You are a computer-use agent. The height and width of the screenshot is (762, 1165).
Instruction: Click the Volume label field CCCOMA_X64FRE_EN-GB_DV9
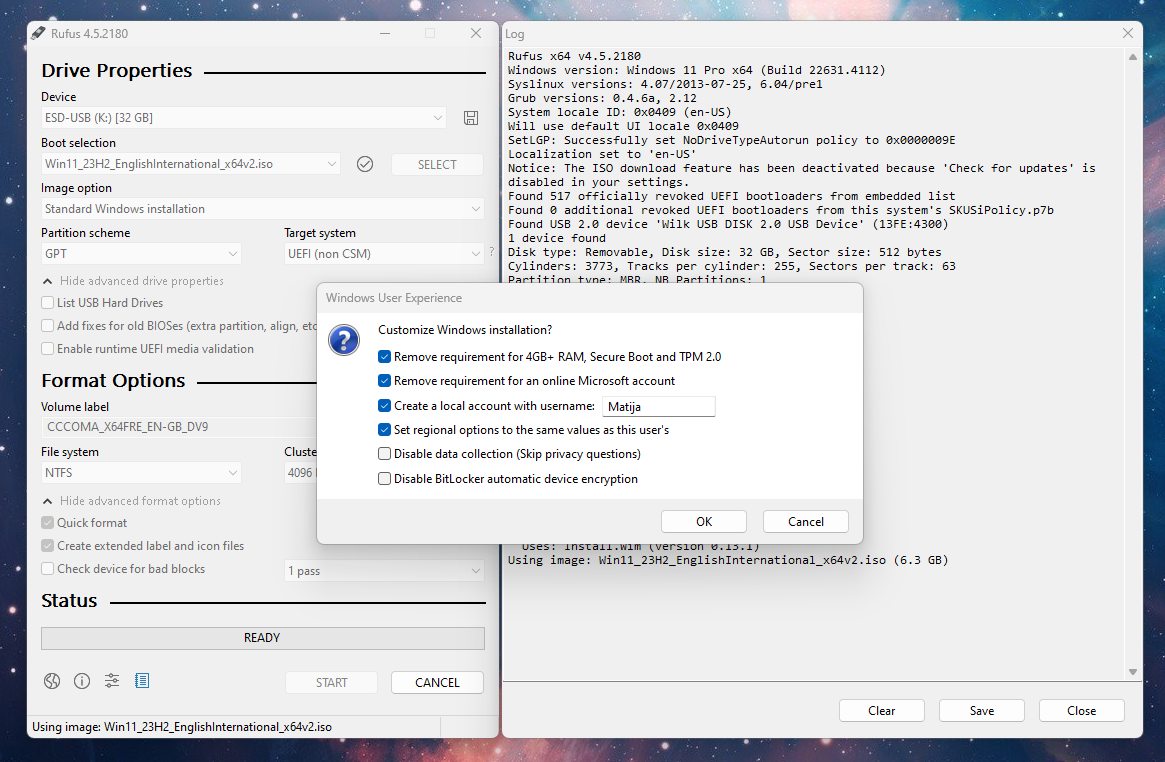click(x=180, y=427)
